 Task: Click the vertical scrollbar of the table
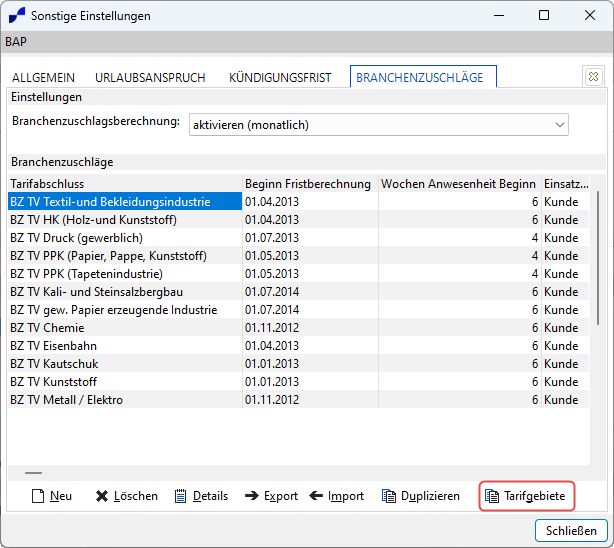(x=598, y=259)
